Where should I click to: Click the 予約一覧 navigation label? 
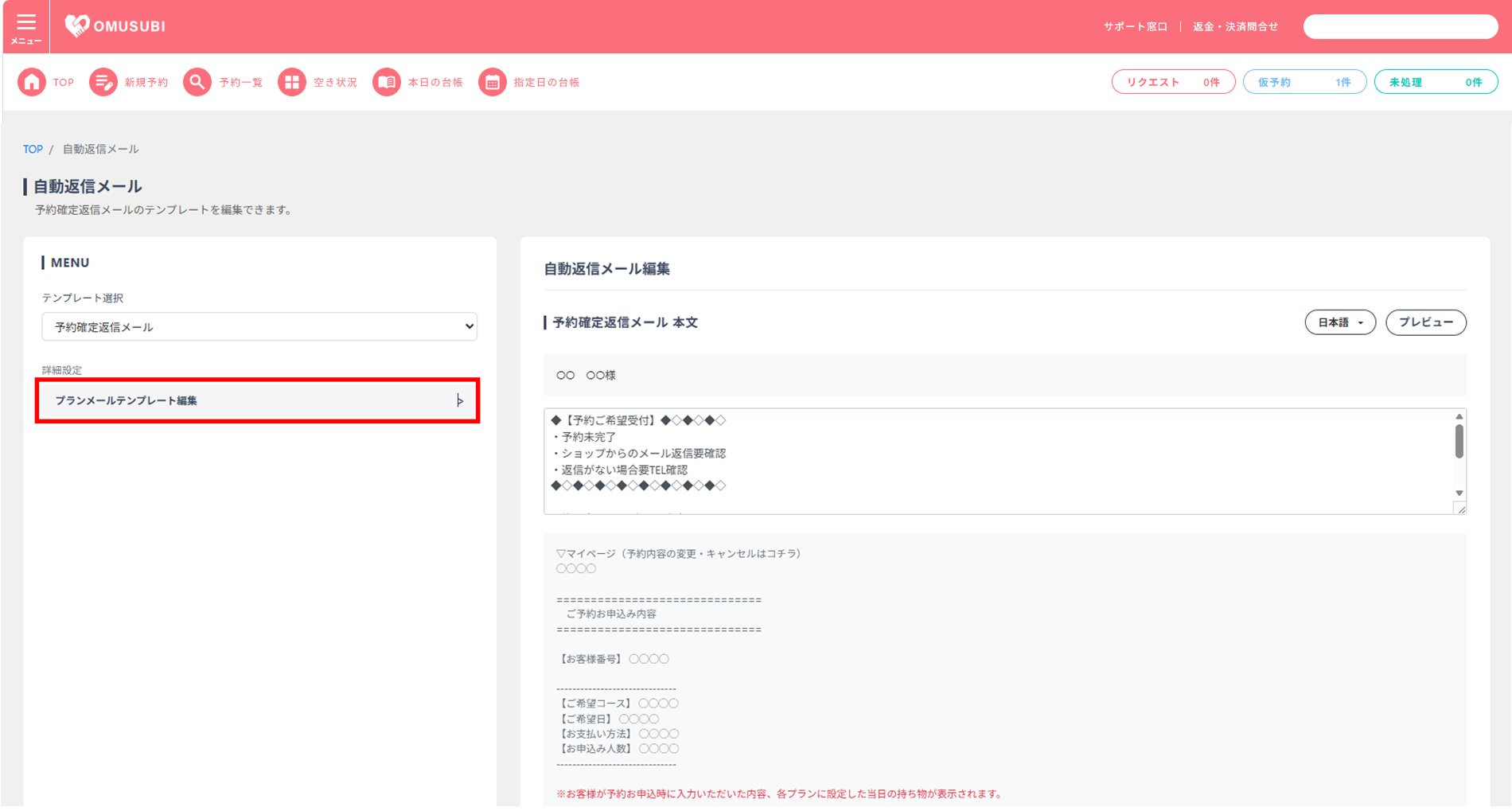tap(241, 83)
